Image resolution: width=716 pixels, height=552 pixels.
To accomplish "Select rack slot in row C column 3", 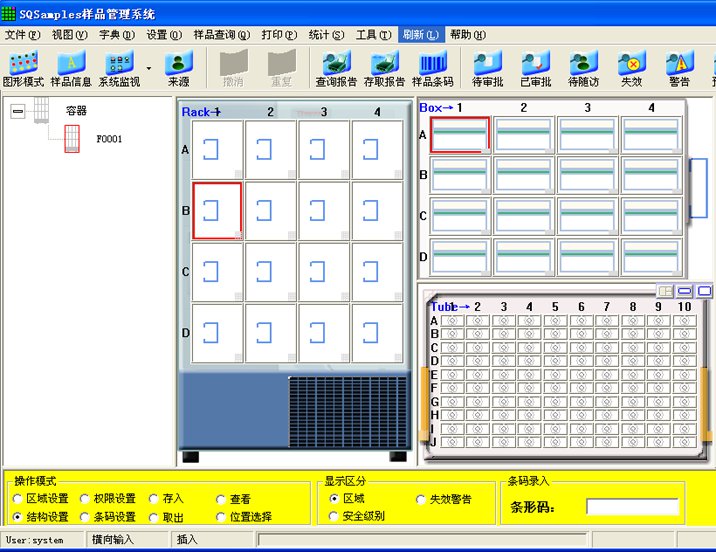I will [323, 272].
